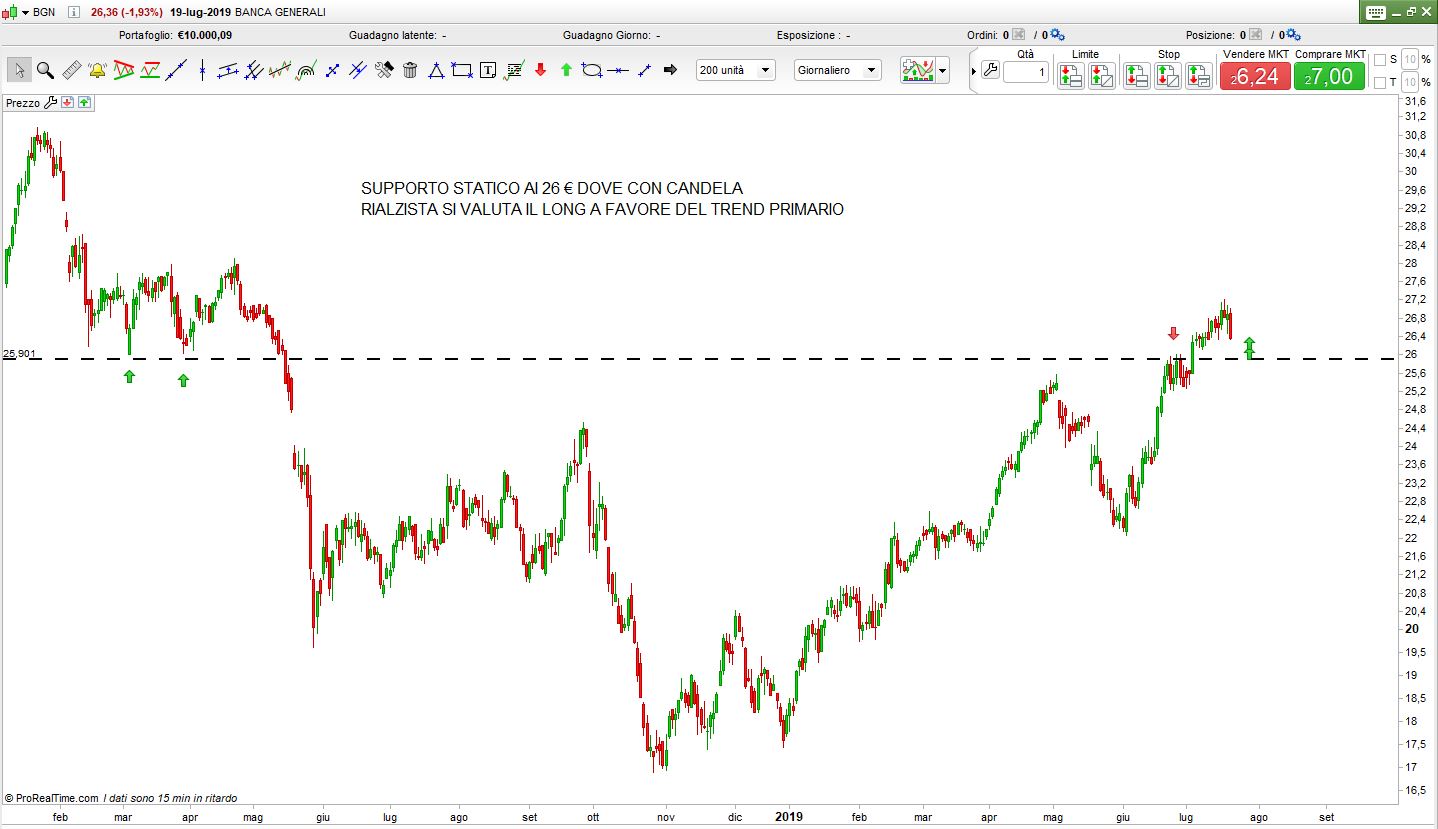Viewport: 1438px width, 829px height.
Task: Select the ellipse drawing tool
Action: [x=592, y=70]
